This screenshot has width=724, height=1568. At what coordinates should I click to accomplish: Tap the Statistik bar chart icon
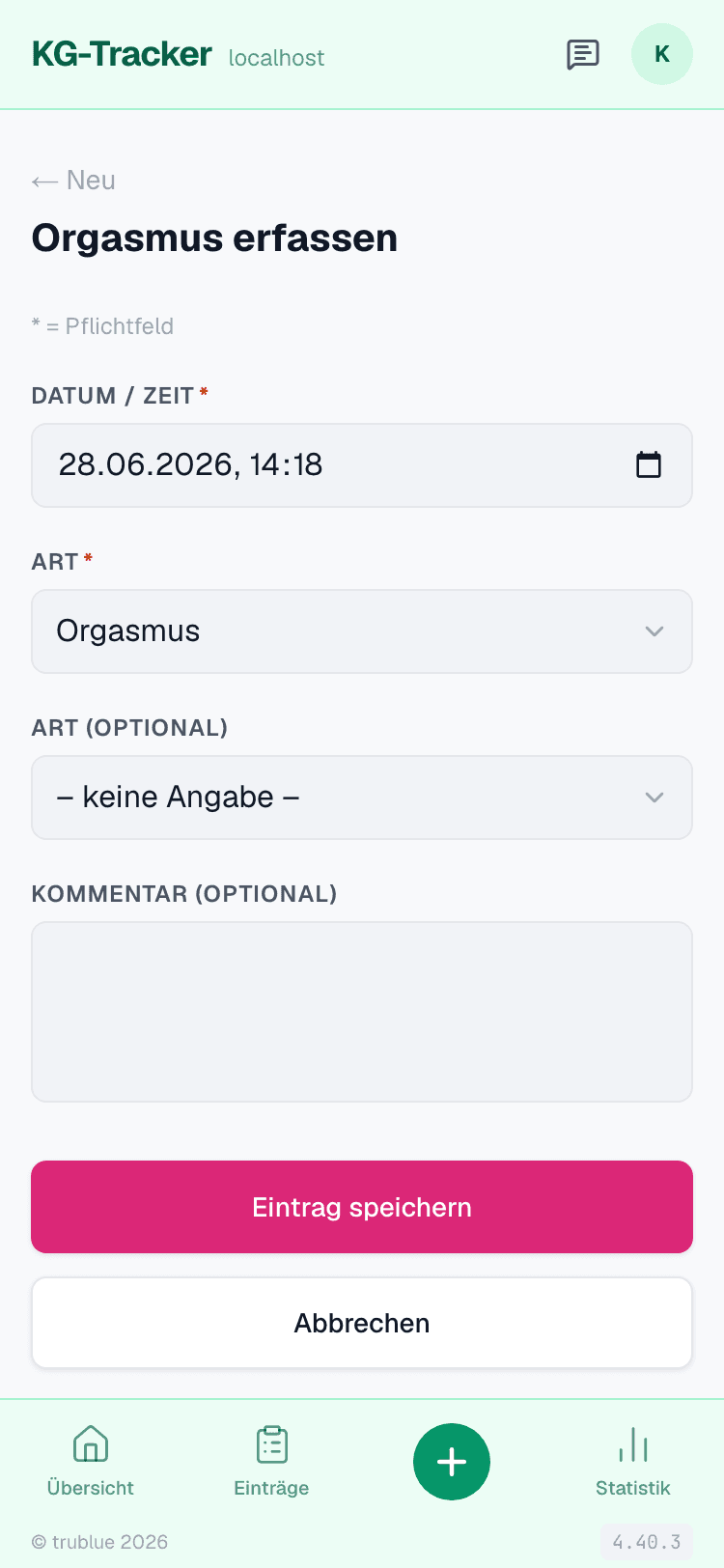click(633, 1444)
